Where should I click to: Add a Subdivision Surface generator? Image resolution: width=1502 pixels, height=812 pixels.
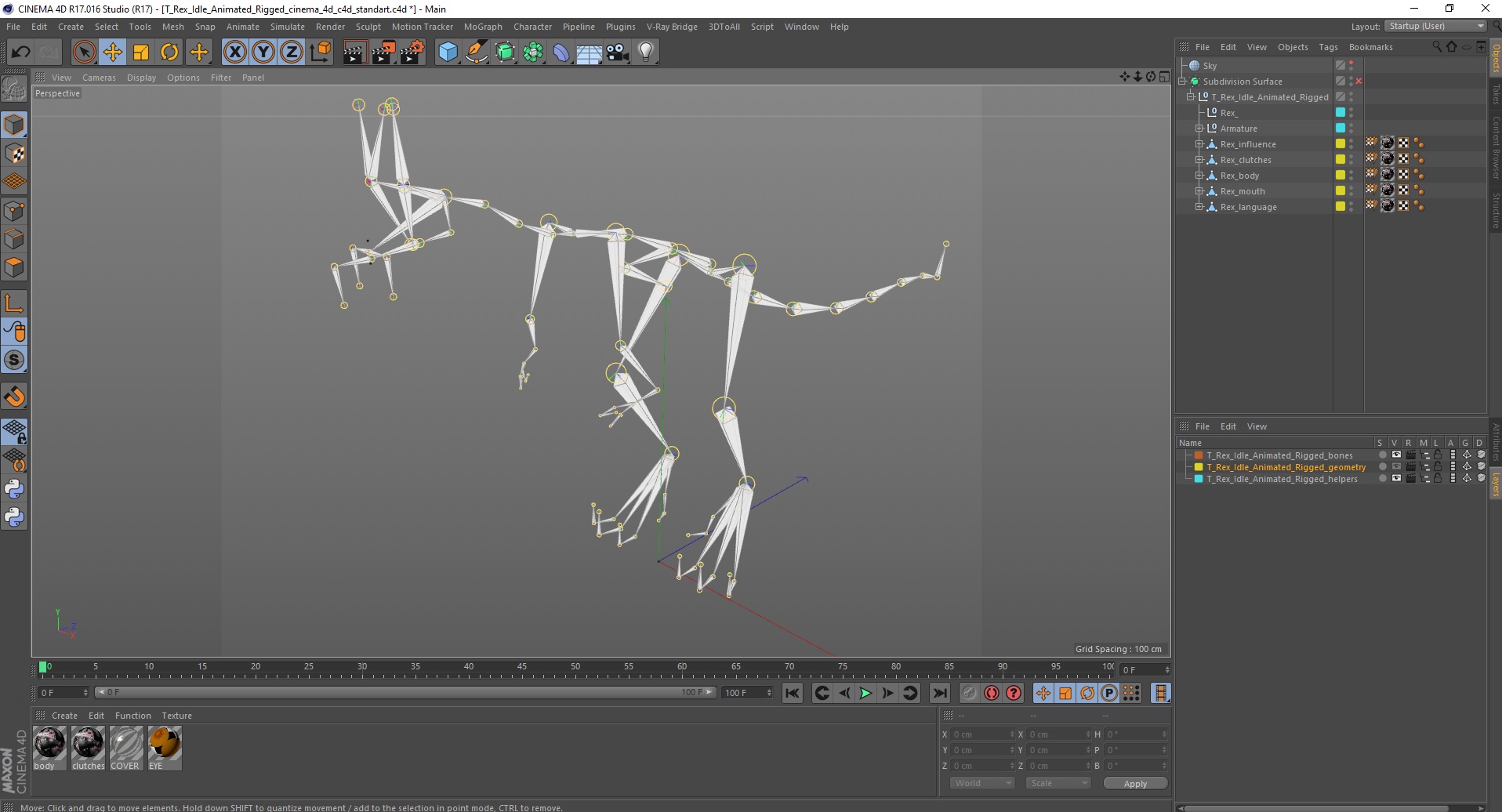505,53
